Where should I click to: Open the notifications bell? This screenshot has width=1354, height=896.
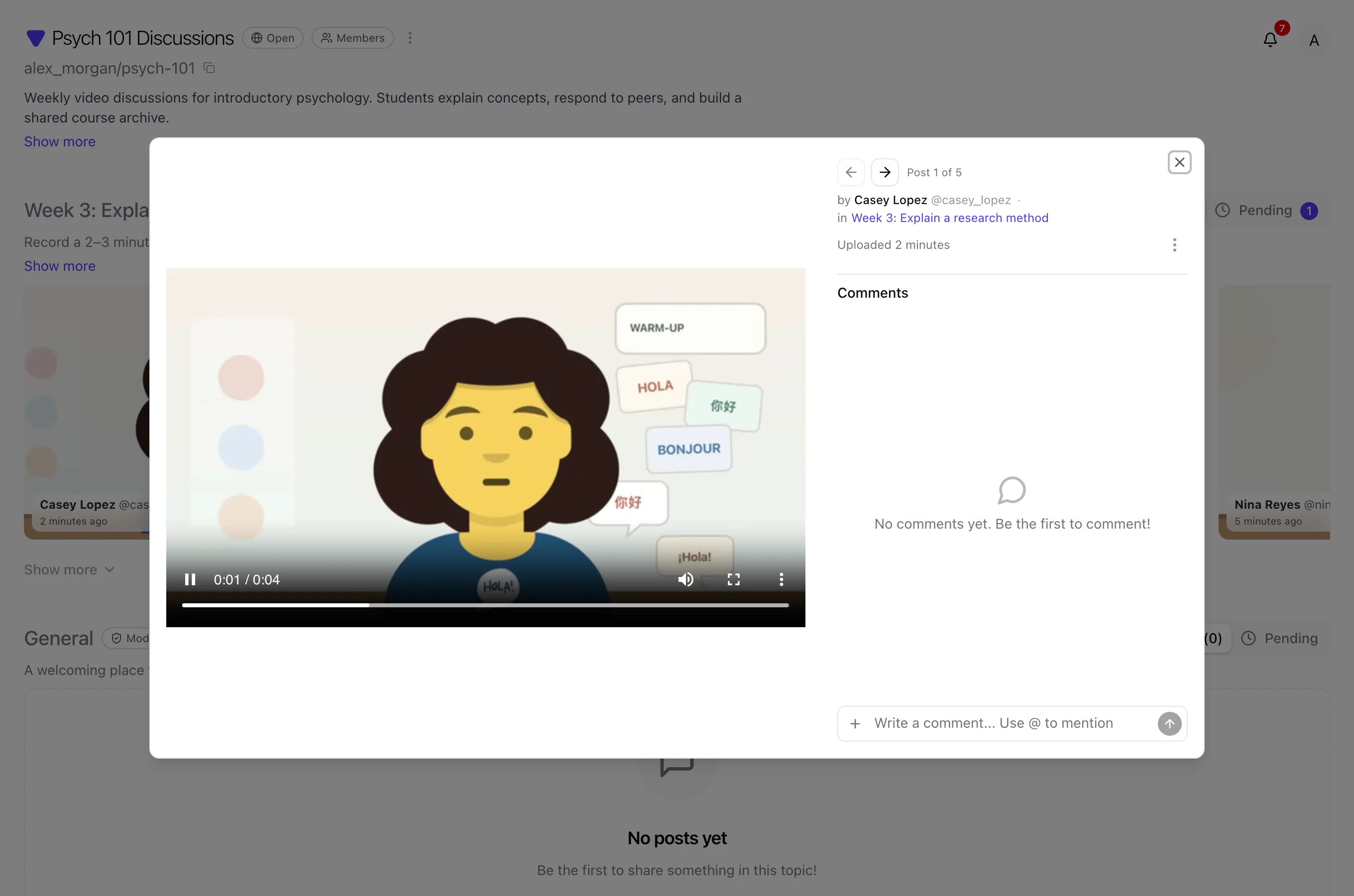coord(1270,39)
